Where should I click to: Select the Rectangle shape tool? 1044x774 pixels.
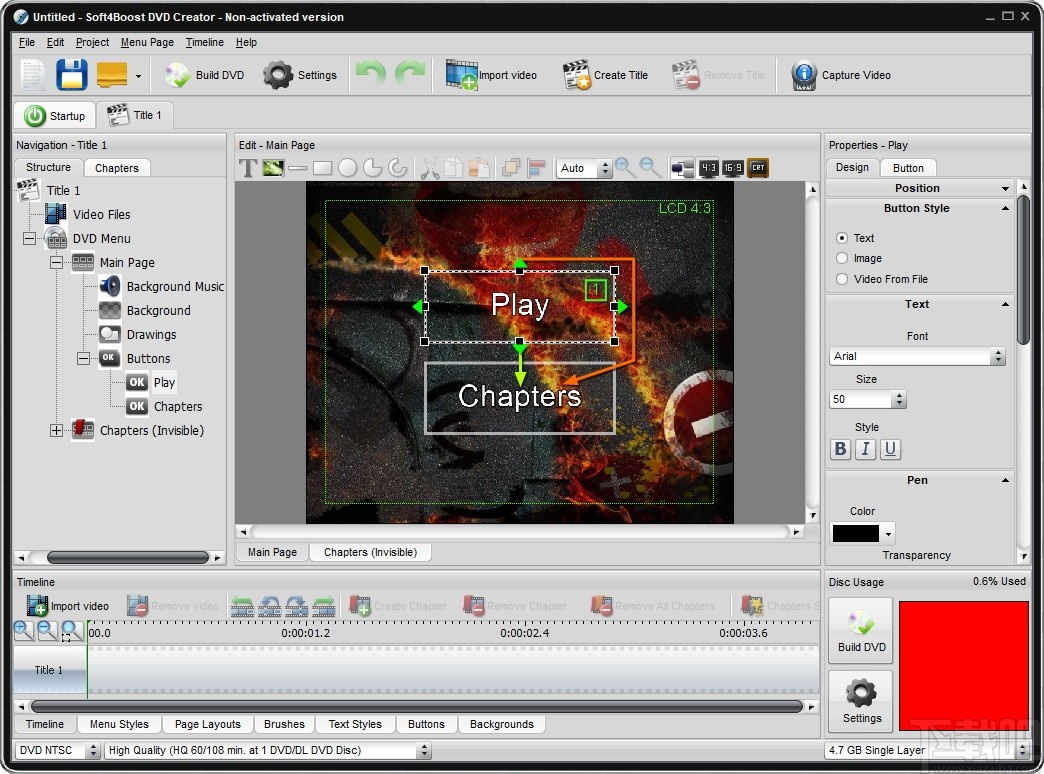point(322,167)
